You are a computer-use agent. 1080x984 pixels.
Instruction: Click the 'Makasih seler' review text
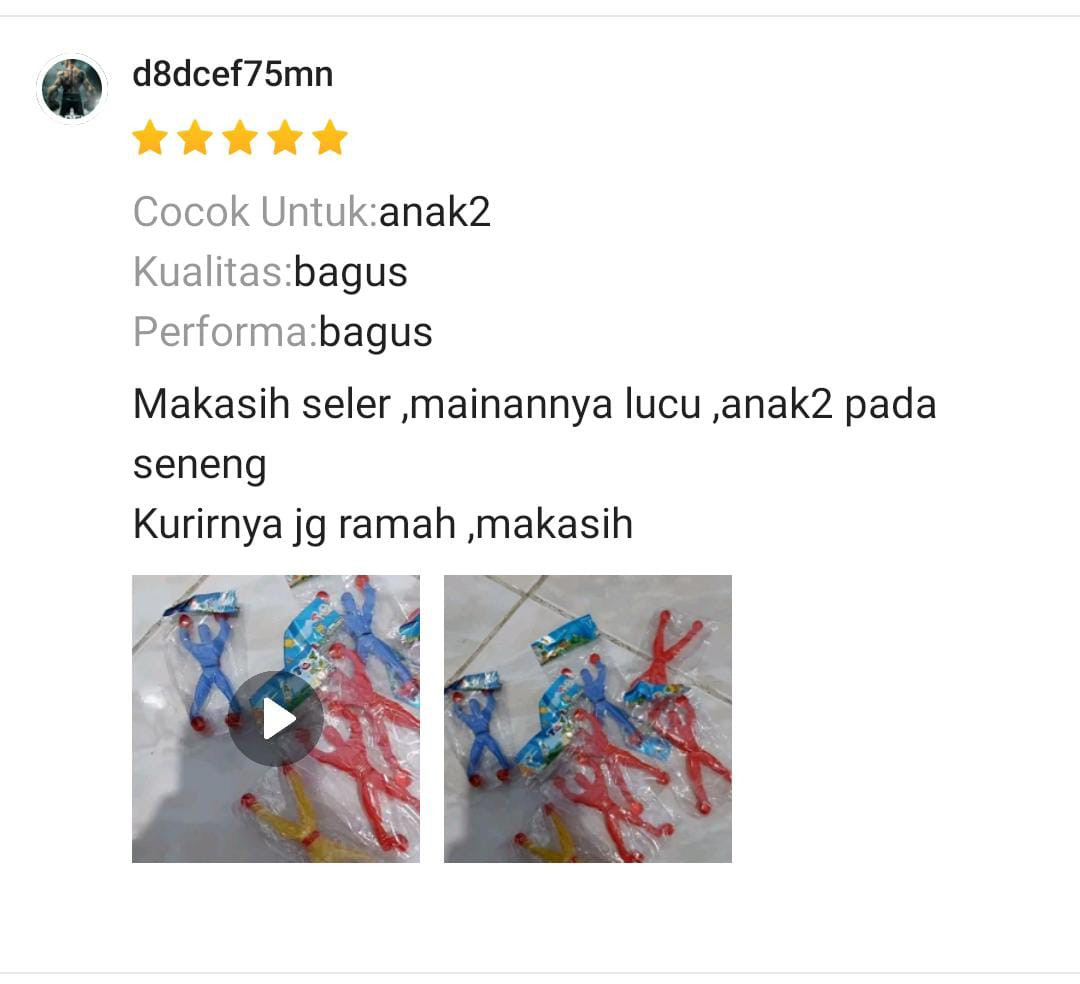click(262, 404)
